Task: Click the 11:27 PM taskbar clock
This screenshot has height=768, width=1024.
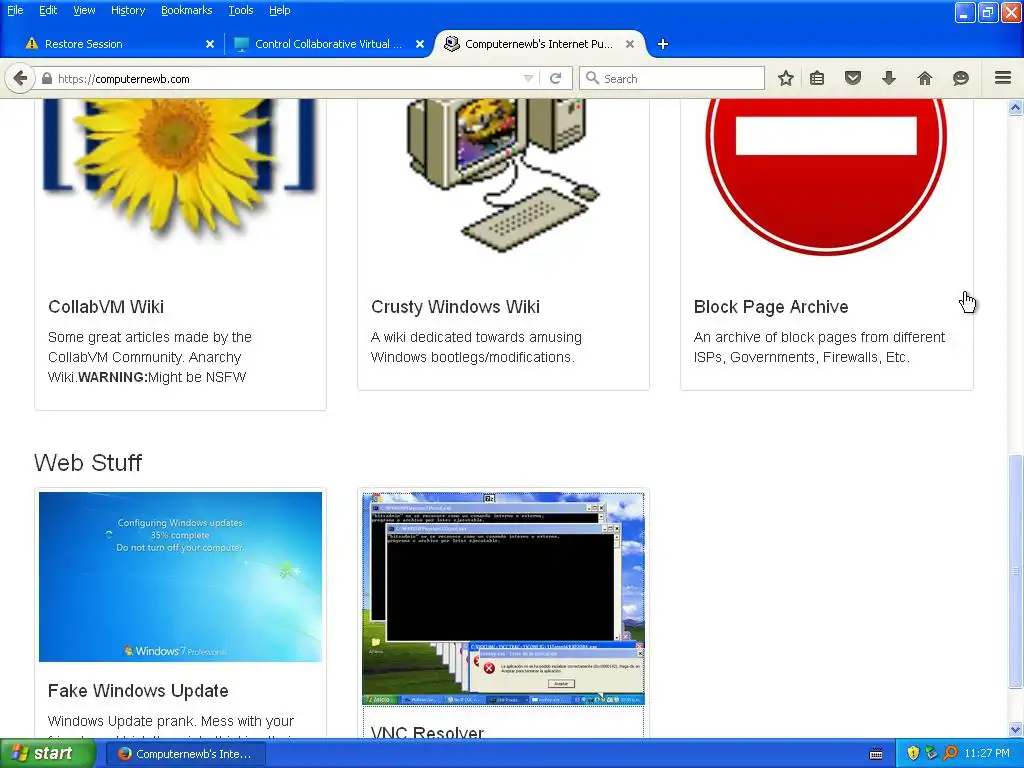Action: coord(987,754)
